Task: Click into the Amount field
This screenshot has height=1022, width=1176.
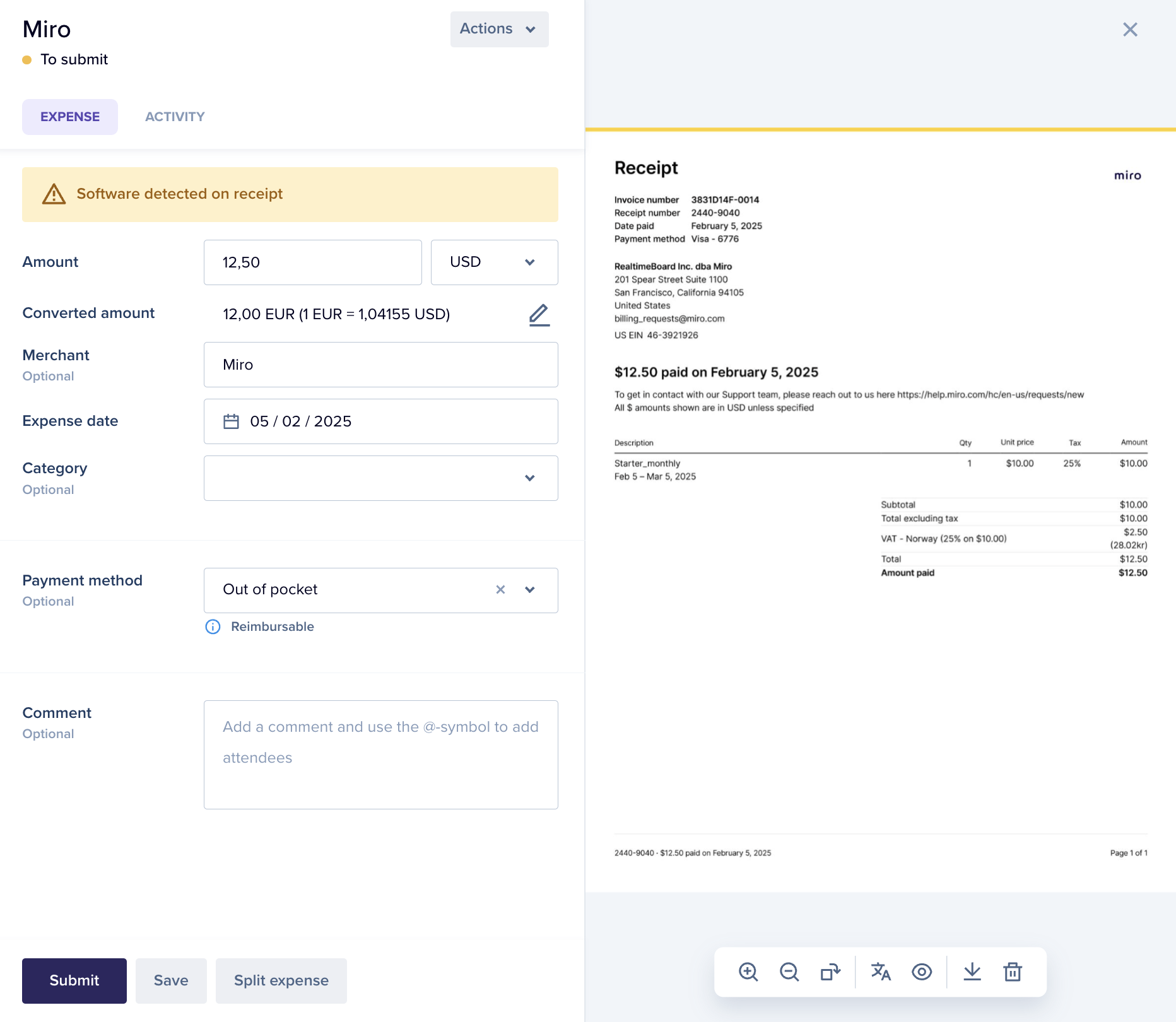Action: coord(312,262)
